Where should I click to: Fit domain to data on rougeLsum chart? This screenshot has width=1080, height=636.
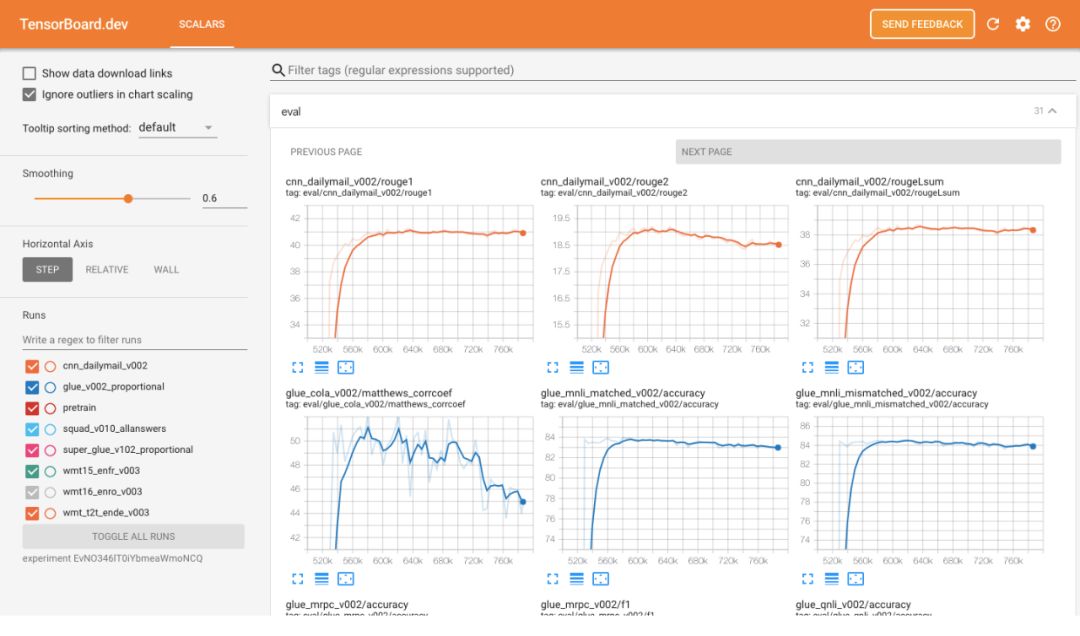pyautogui.click(x=855, y=368)
